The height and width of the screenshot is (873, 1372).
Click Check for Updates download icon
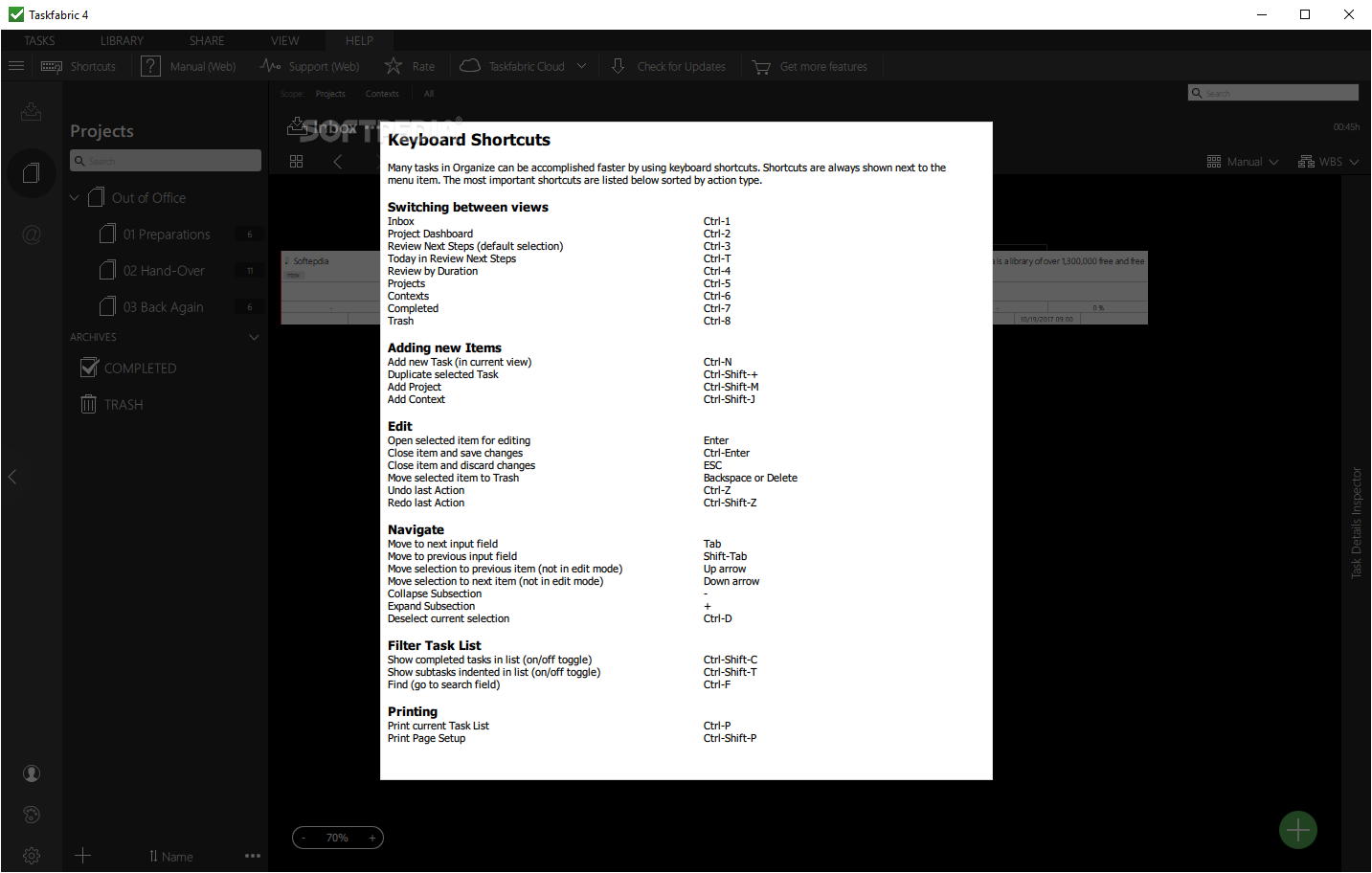(x=619, y=66)
